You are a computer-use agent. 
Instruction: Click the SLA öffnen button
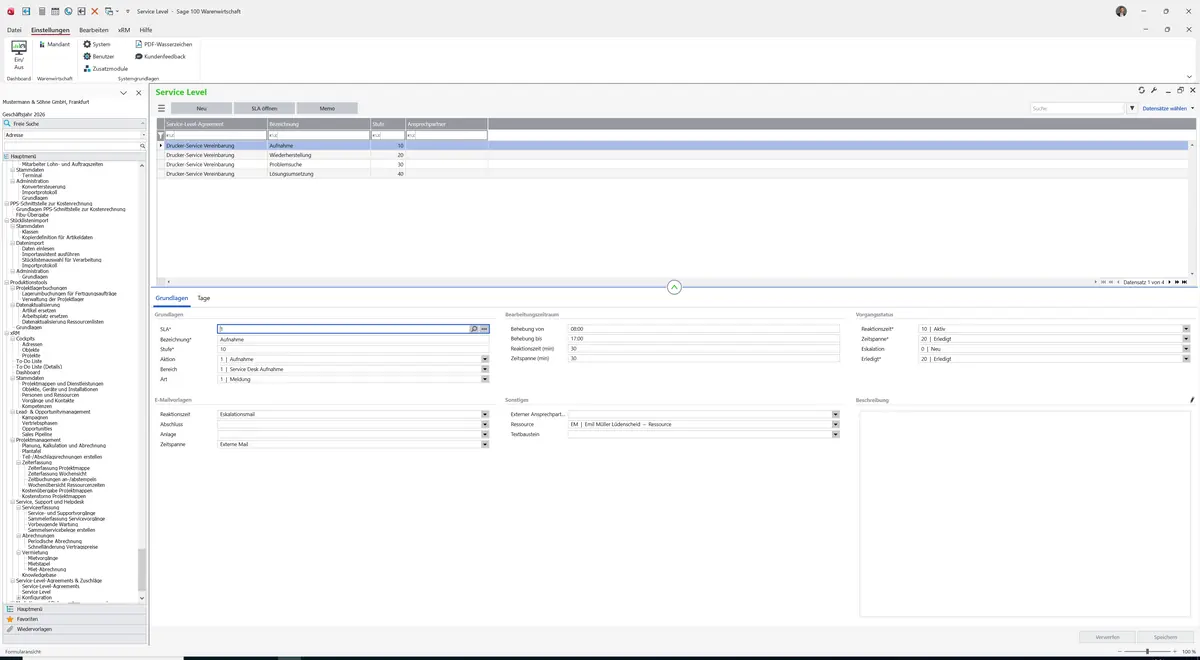click(x=264, y=108)
